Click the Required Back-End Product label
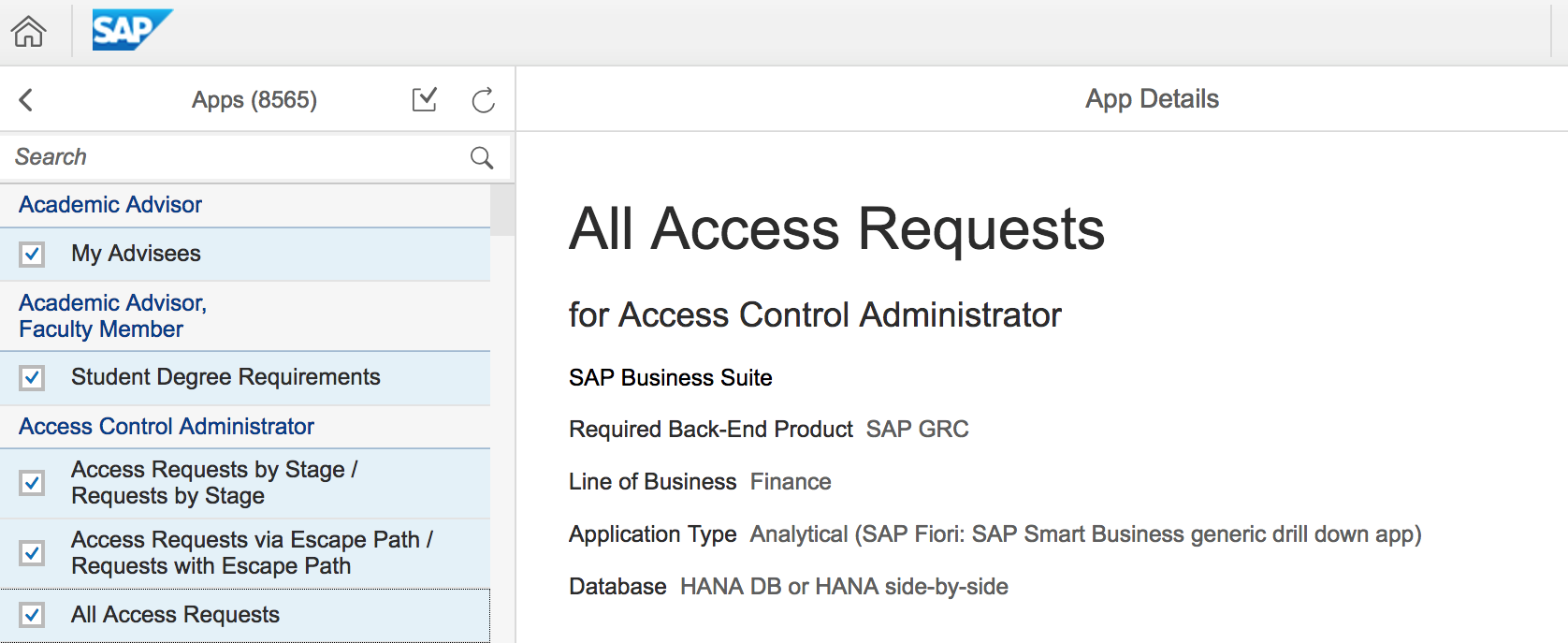This screenshot has height=643, width=1568. [x=711, y=430]
